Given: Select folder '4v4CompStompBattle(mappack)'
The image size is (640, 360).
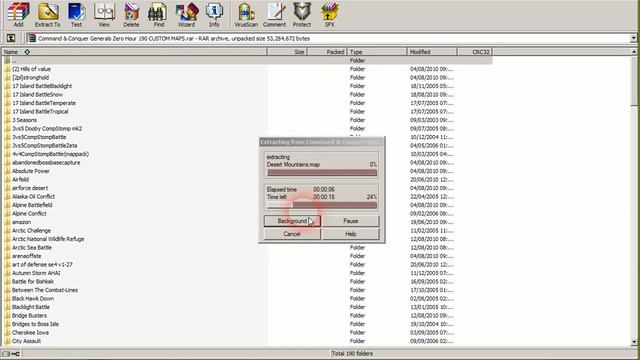Looking at the screenshot, I should tap(50, 154).
